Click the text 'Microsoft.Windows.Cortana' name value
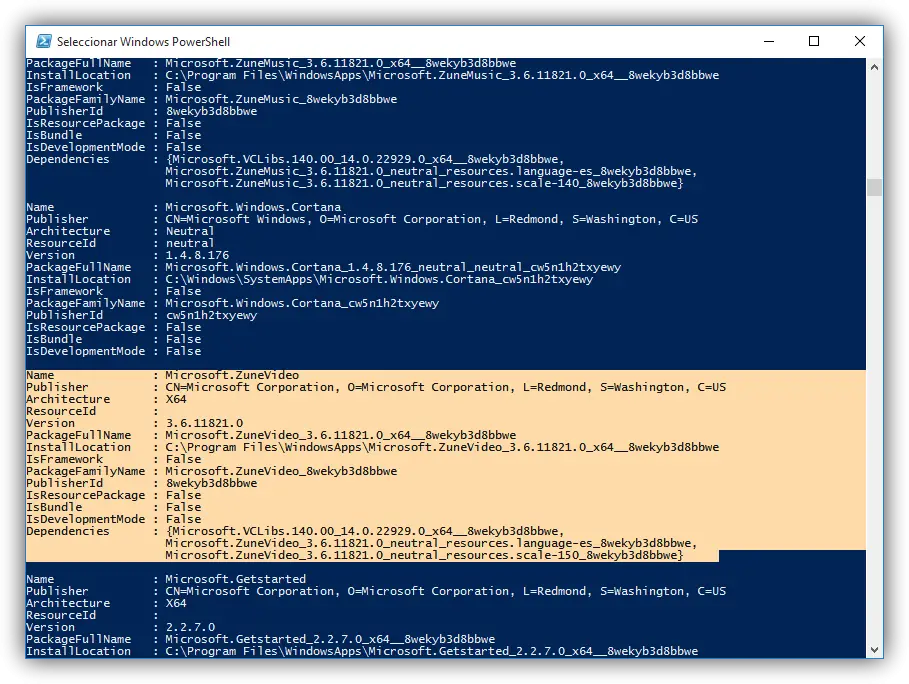This screenshot has height=684, width=909. pyautogui.click(x=253, y=207)
